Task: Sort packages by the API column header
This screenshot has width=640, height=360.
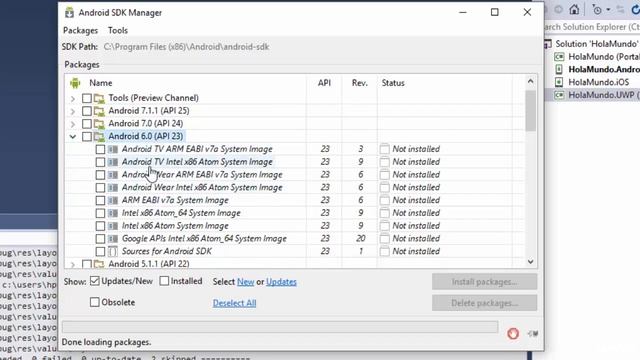Action: coord(324,83)
